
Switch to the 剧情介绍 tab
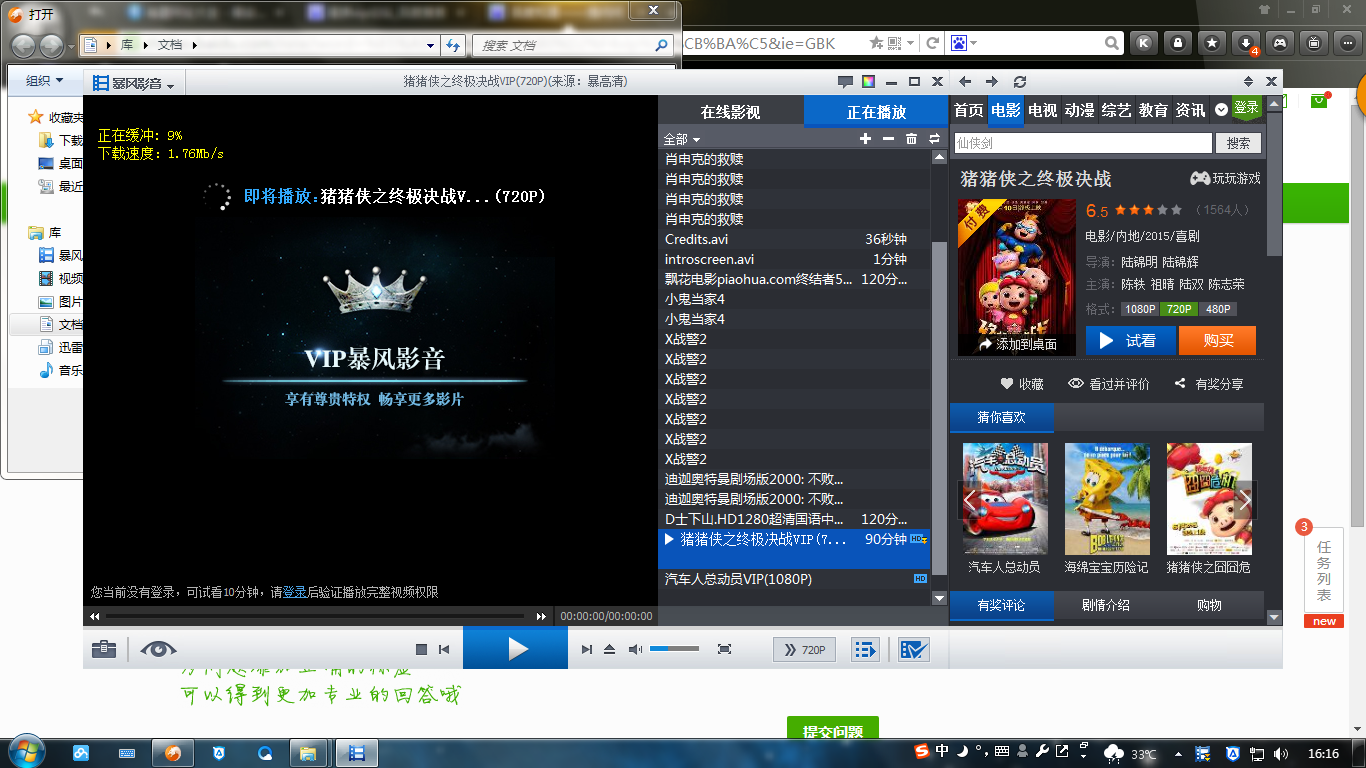(1105, 605)
